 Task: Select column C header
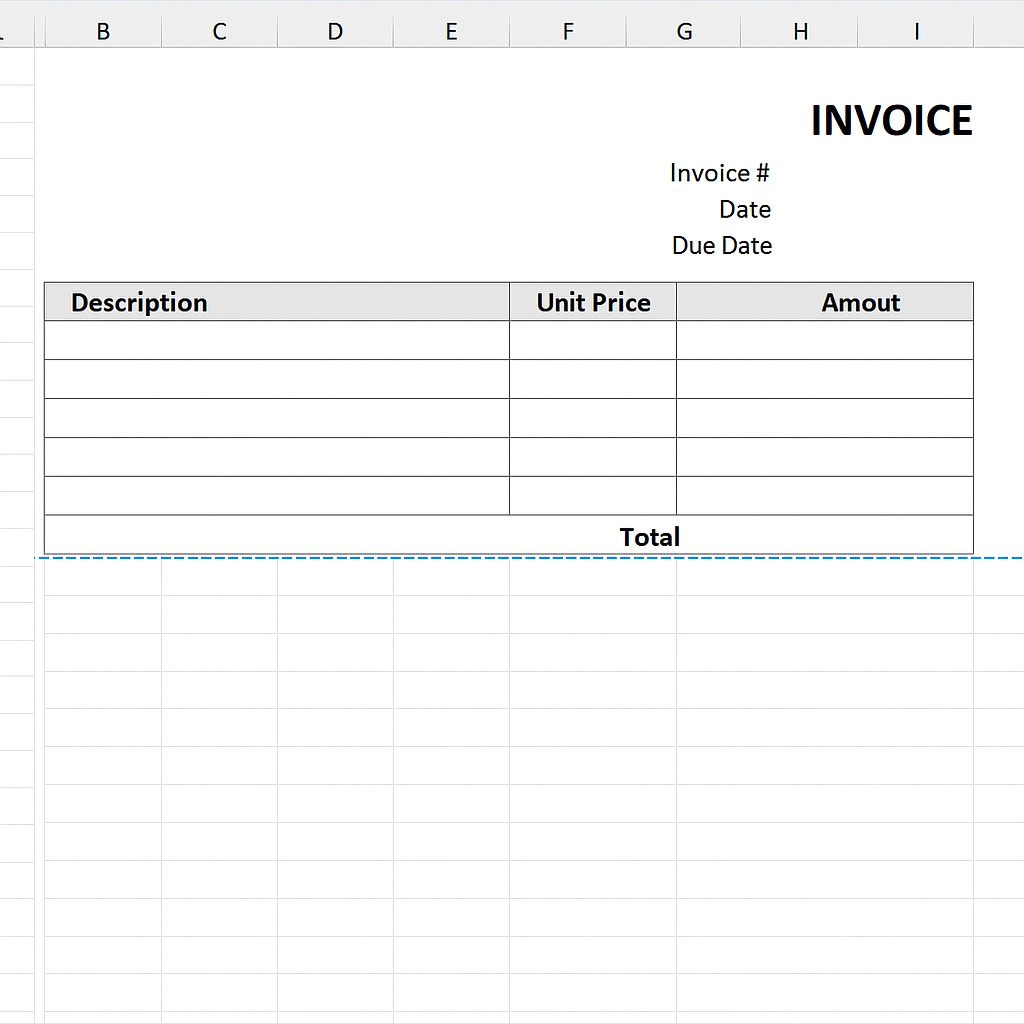point(219,32)
